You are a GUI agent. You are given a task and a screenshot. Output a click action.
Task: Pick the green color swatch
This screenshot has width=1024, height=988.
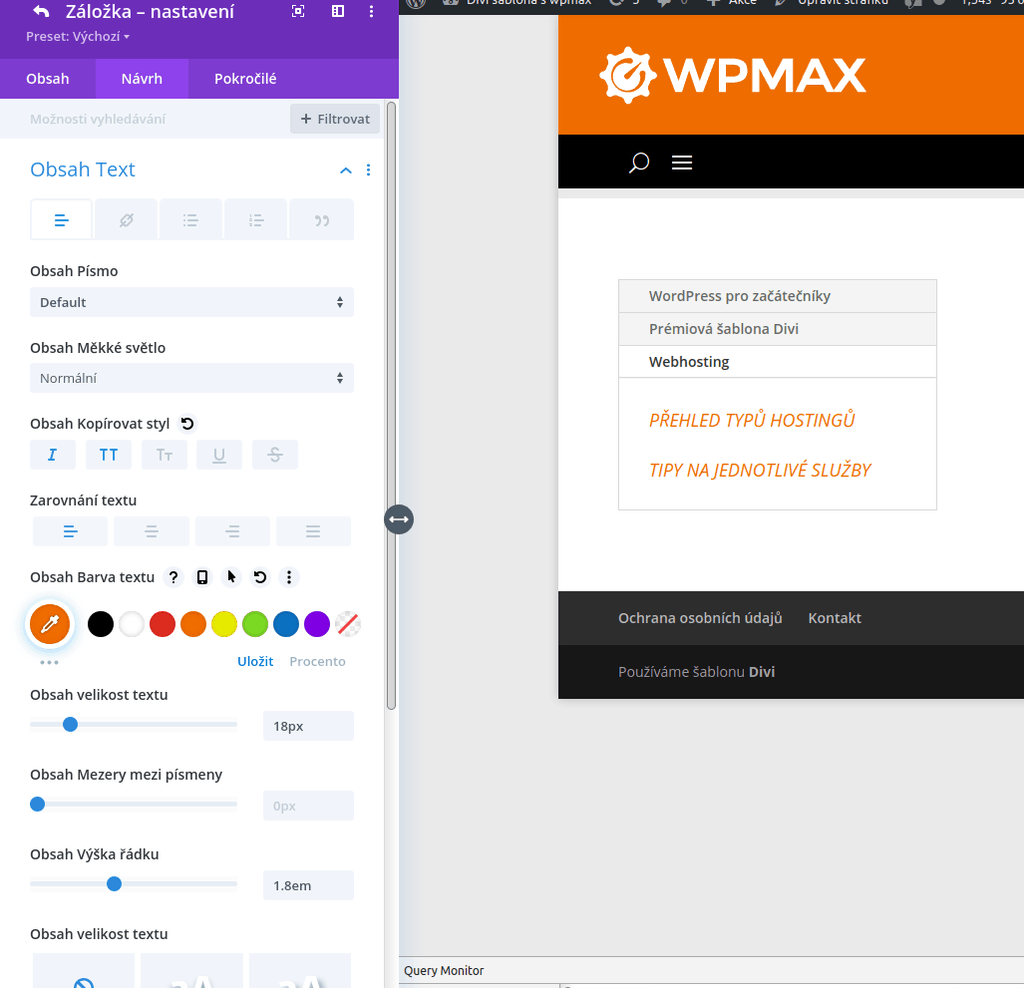click(x=255, y=624)
